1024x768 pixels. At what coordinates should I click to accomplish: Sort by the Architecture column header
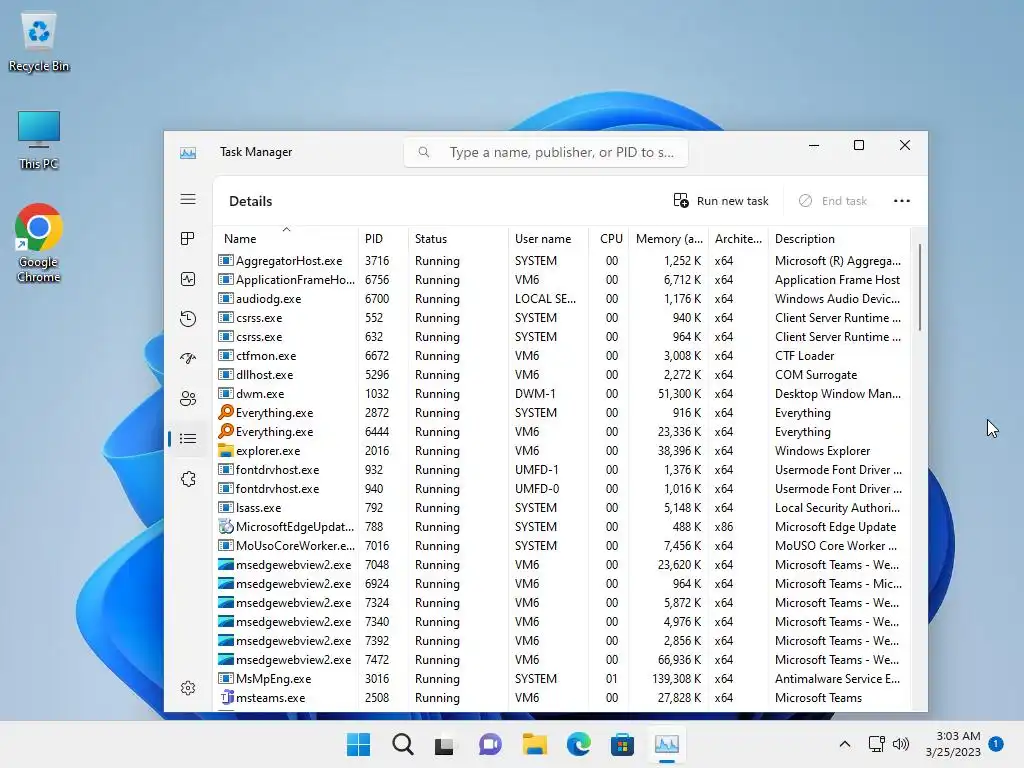coord(739,239)
